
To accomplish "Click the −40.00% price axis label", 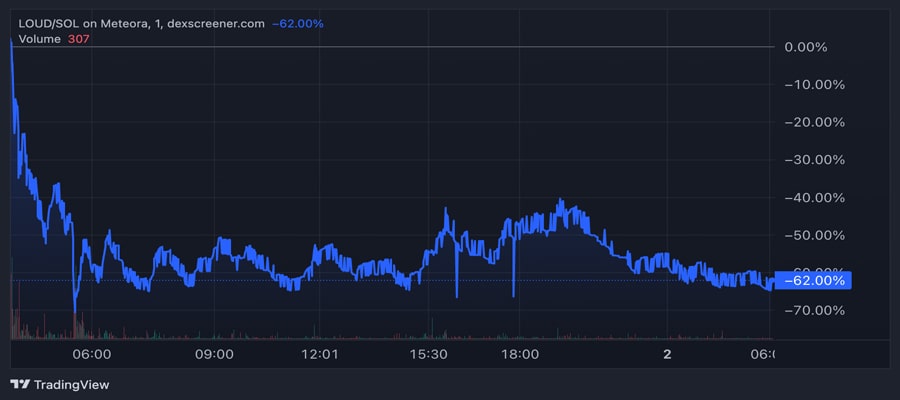I will pyautogui.click(x=814, y=197).
